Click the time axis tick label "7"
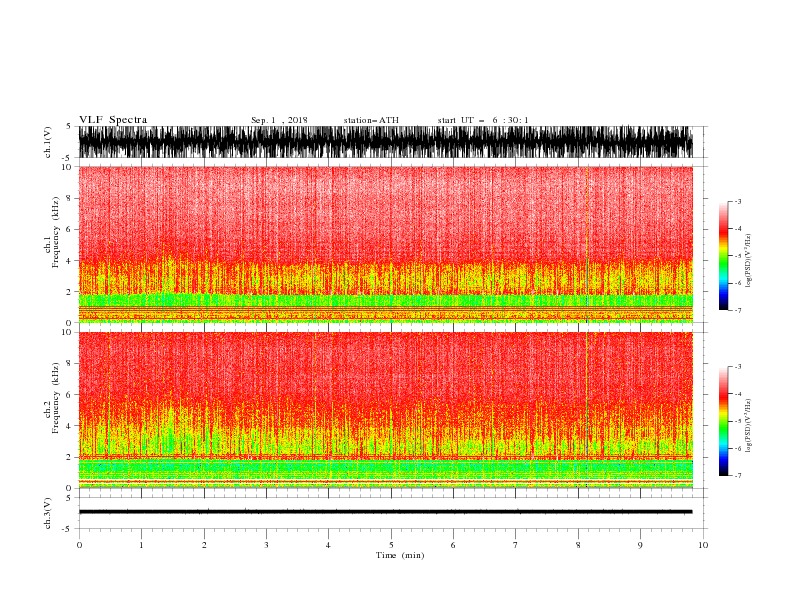Screen dimensions: 792x612 (516, 545)
